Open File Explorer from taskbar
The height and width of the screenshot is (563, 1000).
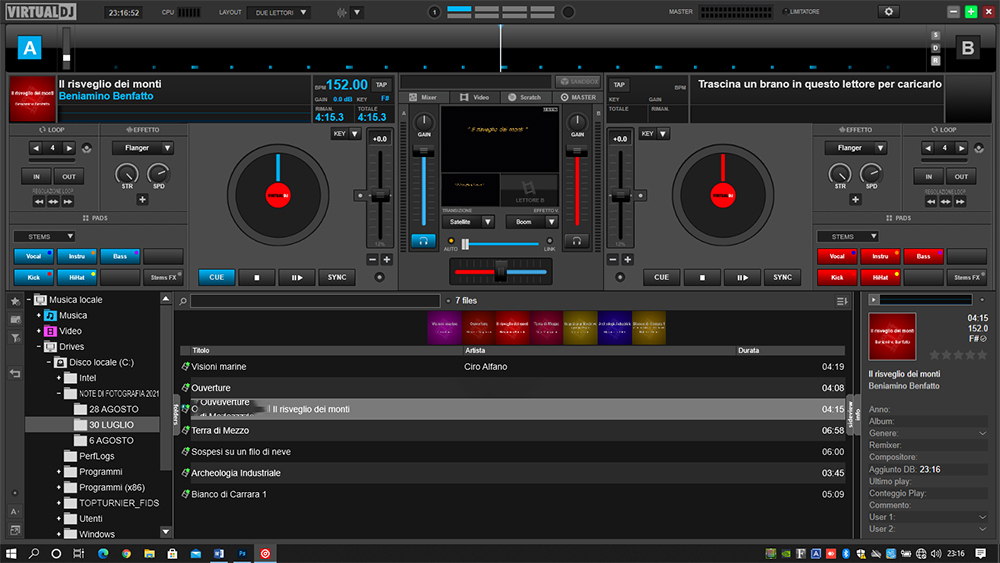point(149,553)
